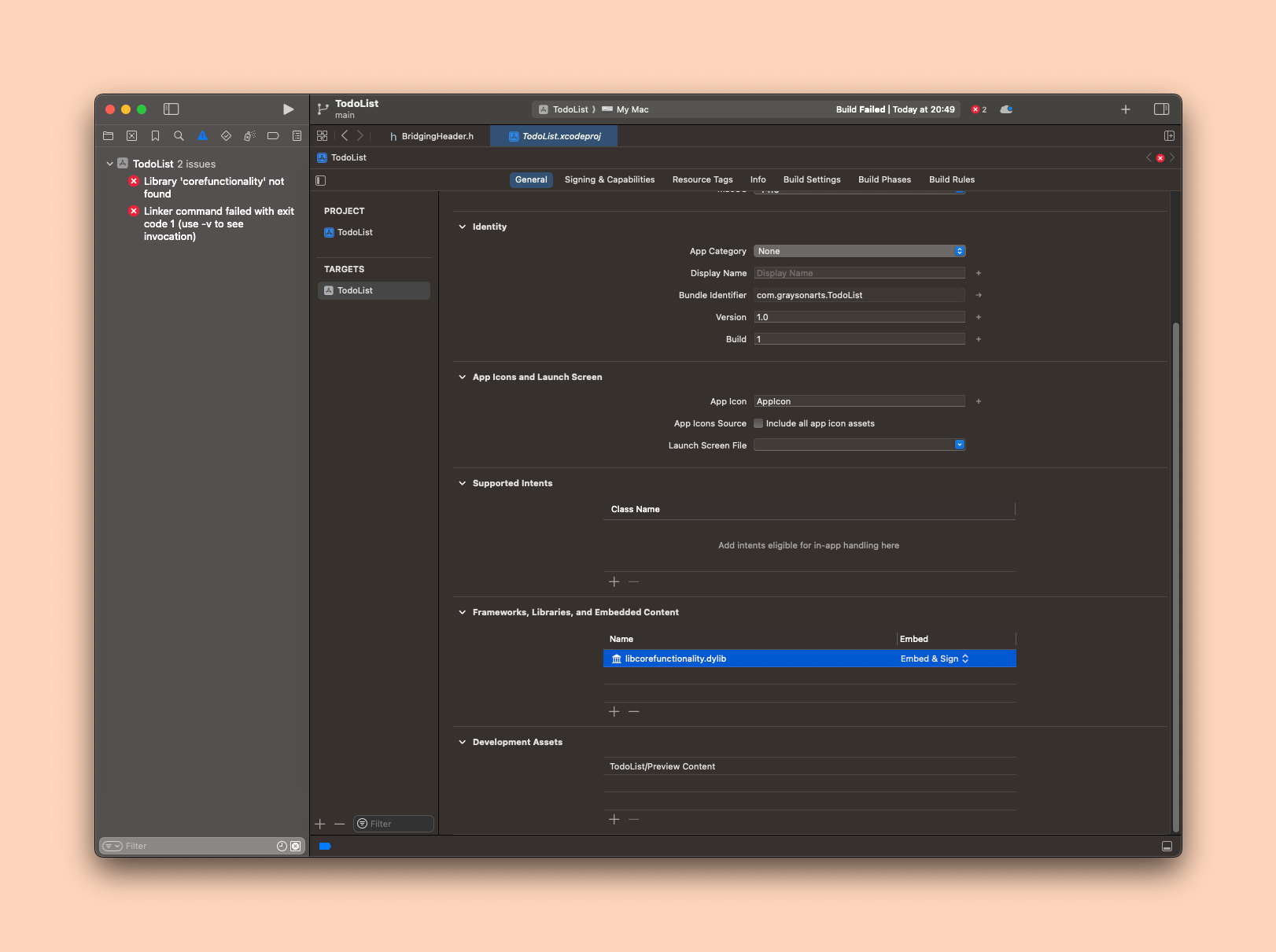Enable Include all app icon assets

(x=758, y=423)
